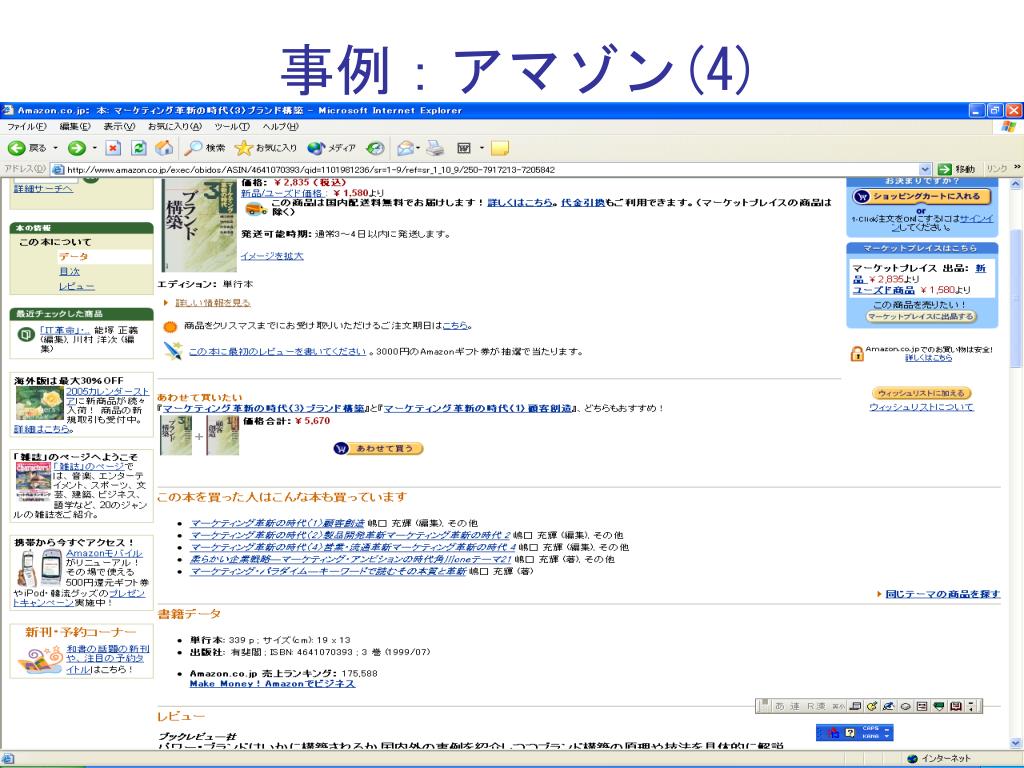Open 柔らかい企業戦略 recommendation link
The image size is (1024, 768).
[351, 560]
